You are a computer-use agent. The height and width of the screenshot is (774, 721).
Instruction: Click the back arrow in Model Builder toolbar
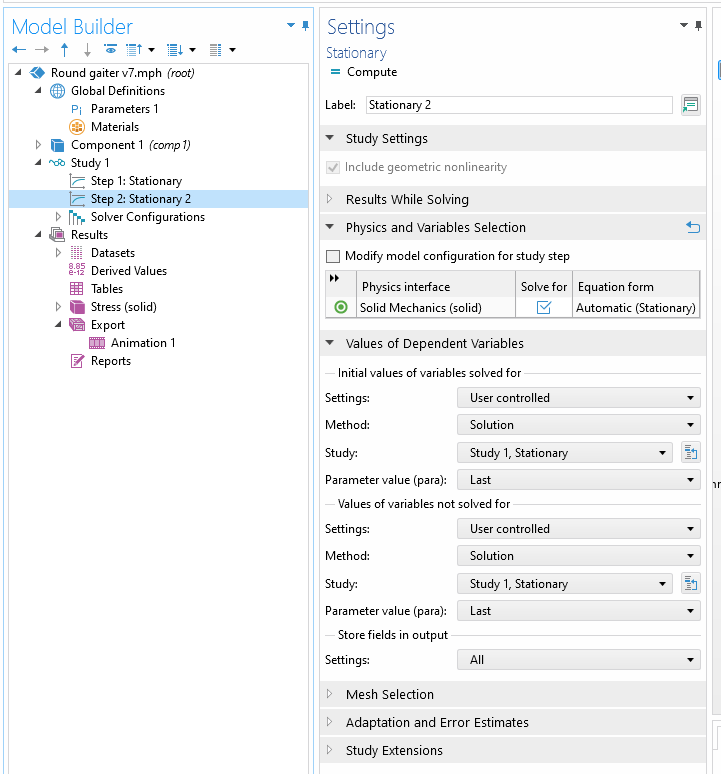19,50
